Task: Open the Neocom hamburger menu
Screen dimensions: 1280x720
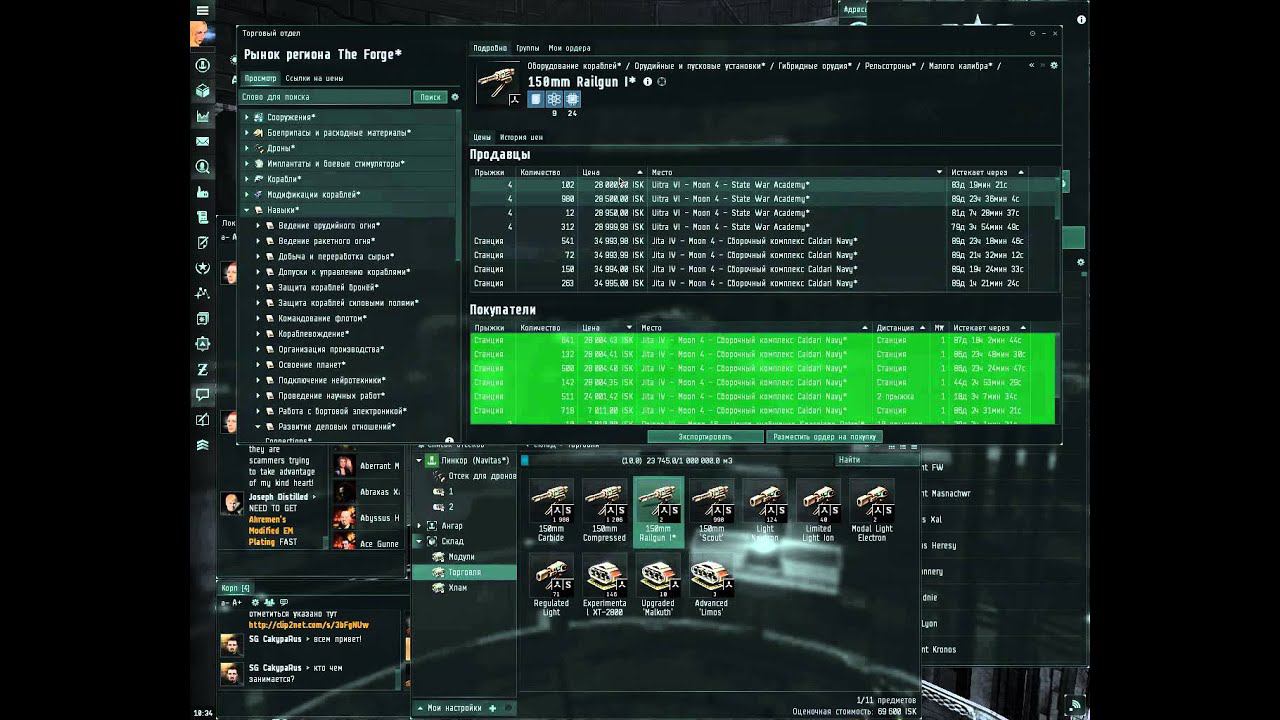Action: [x=203, y=10]
